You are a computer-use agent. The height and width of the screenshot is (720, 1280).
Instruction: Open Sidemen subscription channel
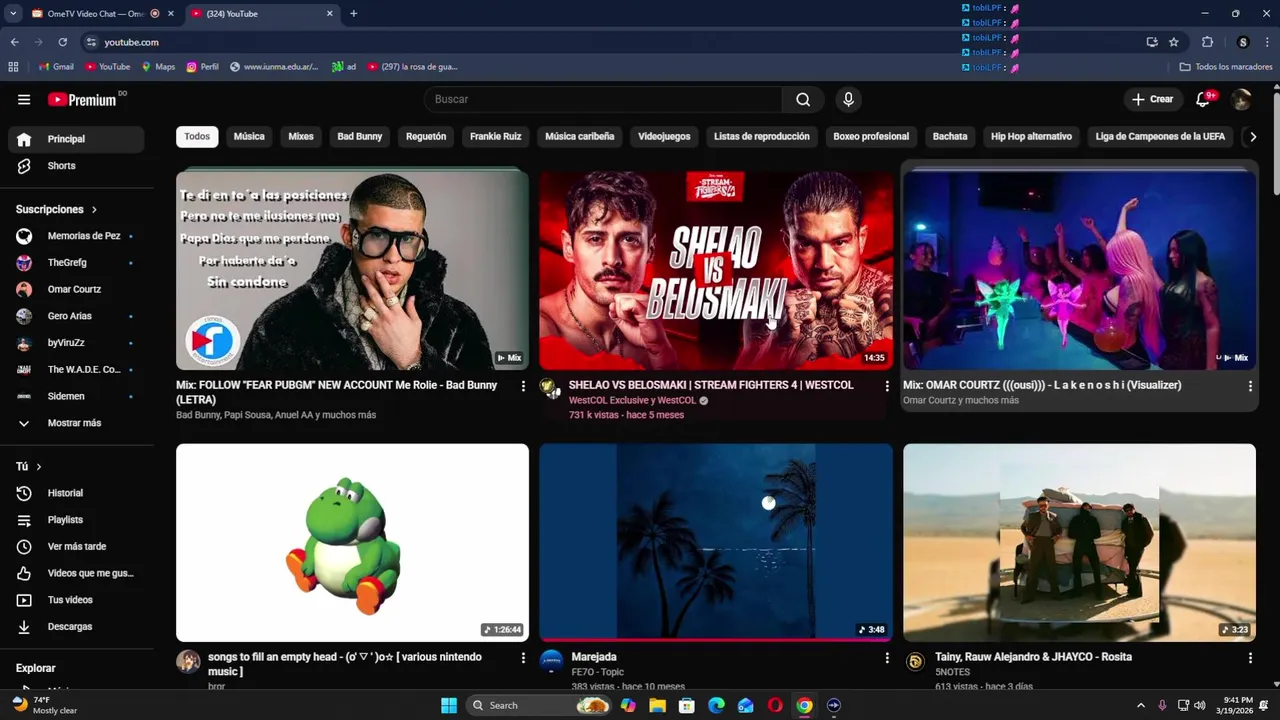click(x=76, y=396)
